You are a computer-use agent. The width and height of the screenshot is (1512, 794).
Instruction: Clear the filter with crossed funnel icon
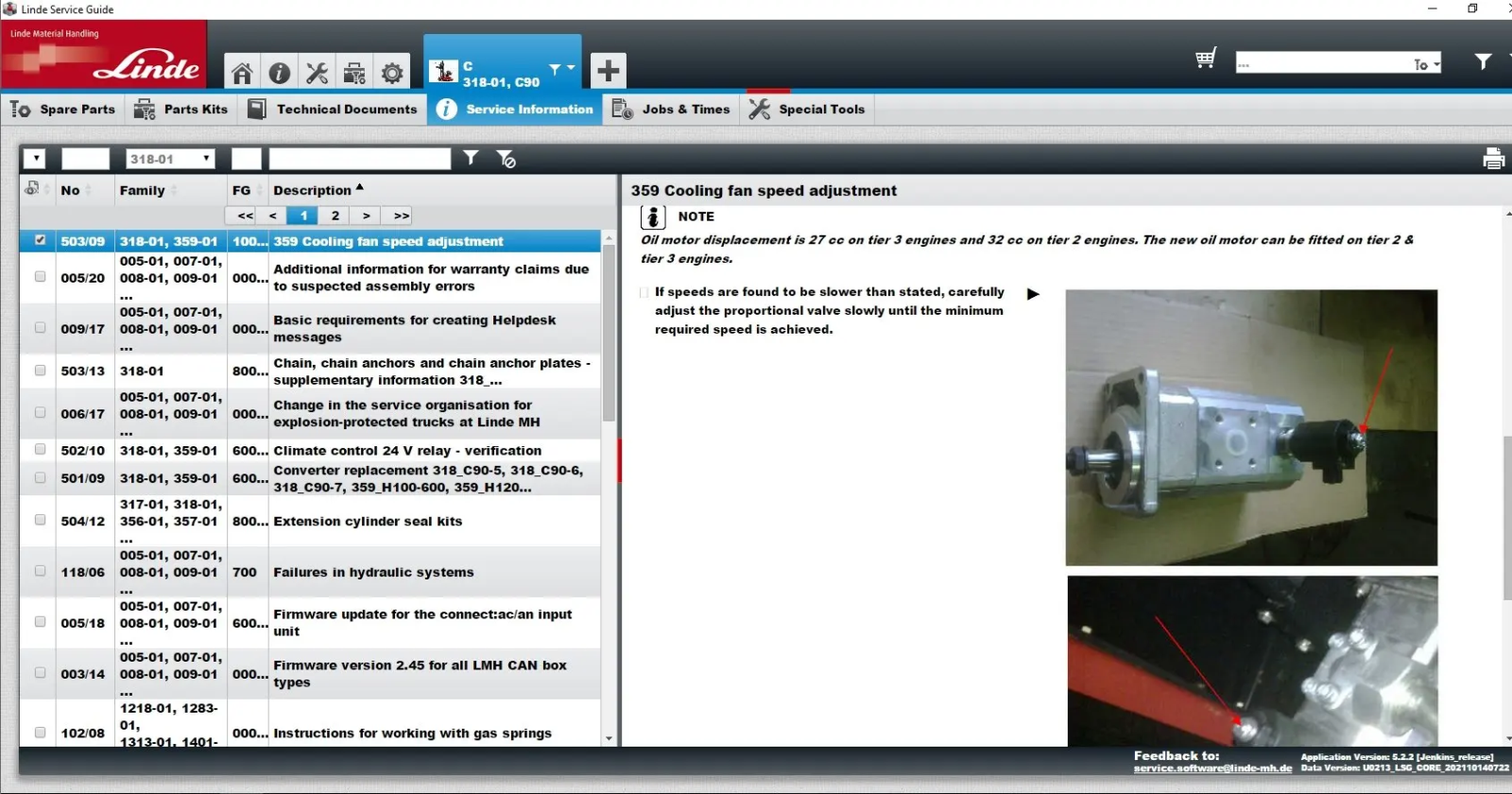[x=507, y=159]
